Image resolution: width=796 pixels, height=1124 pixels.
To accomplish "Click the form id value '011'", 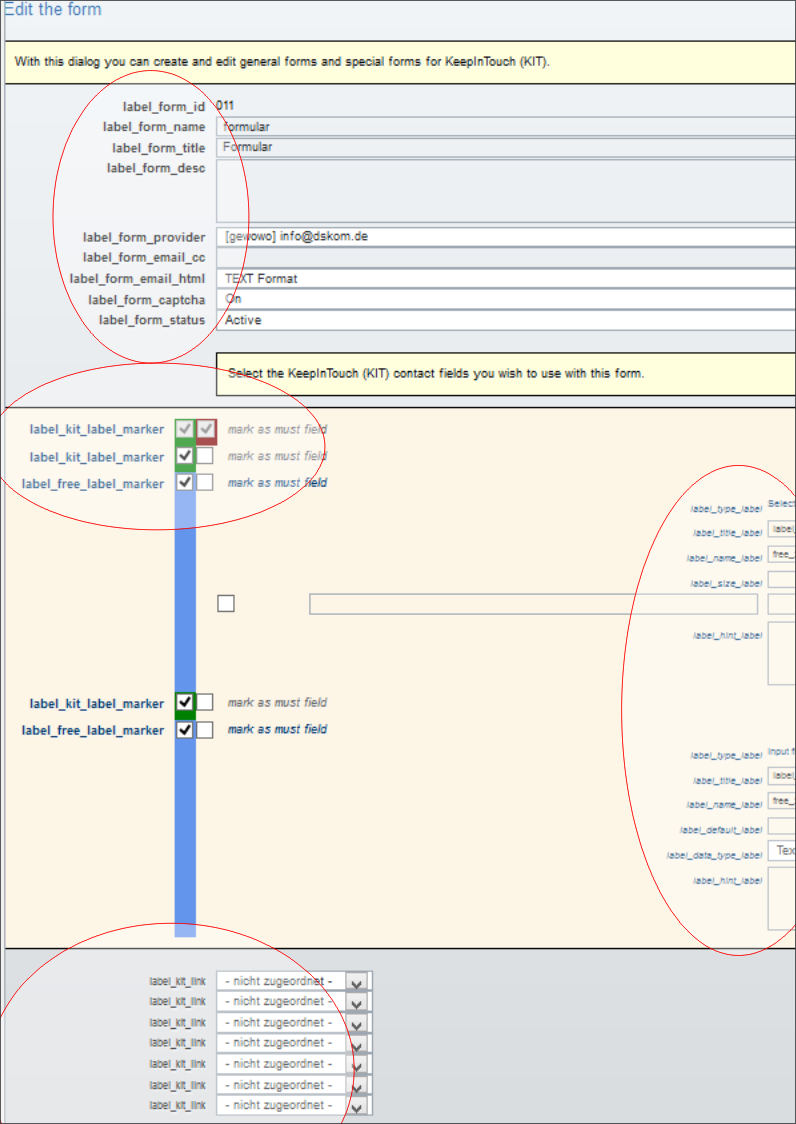I will coord(225,106).
